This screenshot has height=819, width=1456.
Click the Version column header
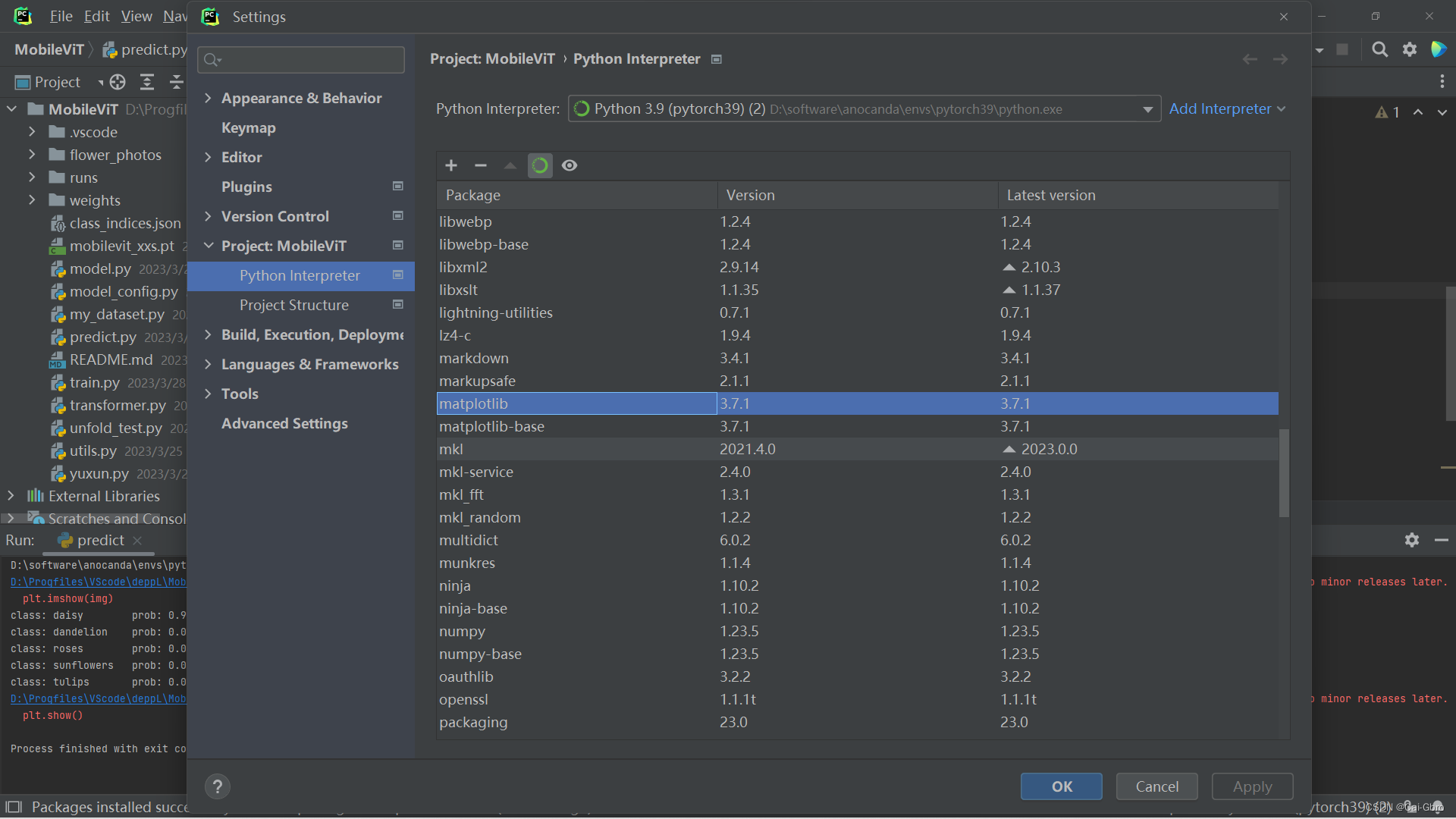tap(858, 195)
